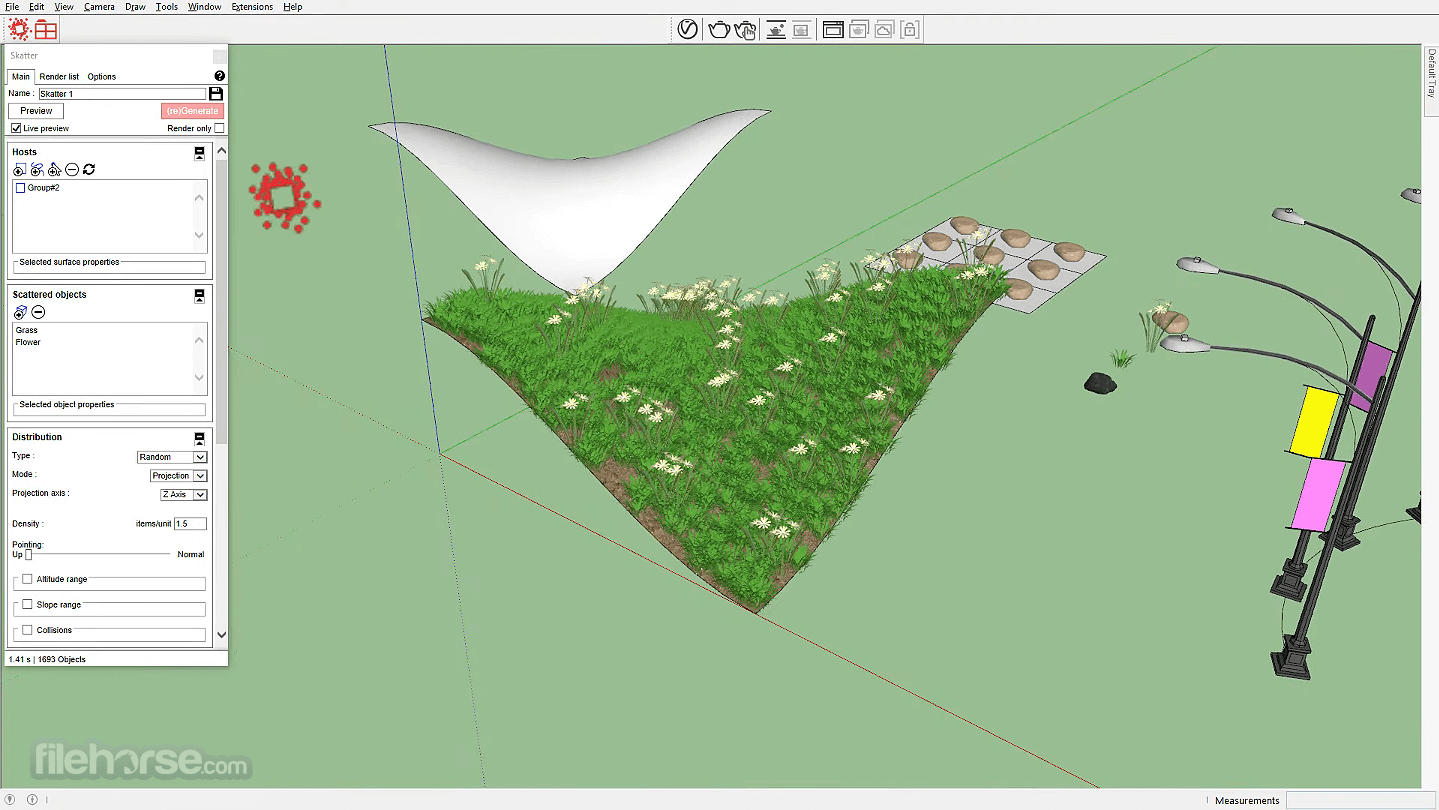
Task: Open the distribution Type dropdown set to Random
Action: point(172,457)
